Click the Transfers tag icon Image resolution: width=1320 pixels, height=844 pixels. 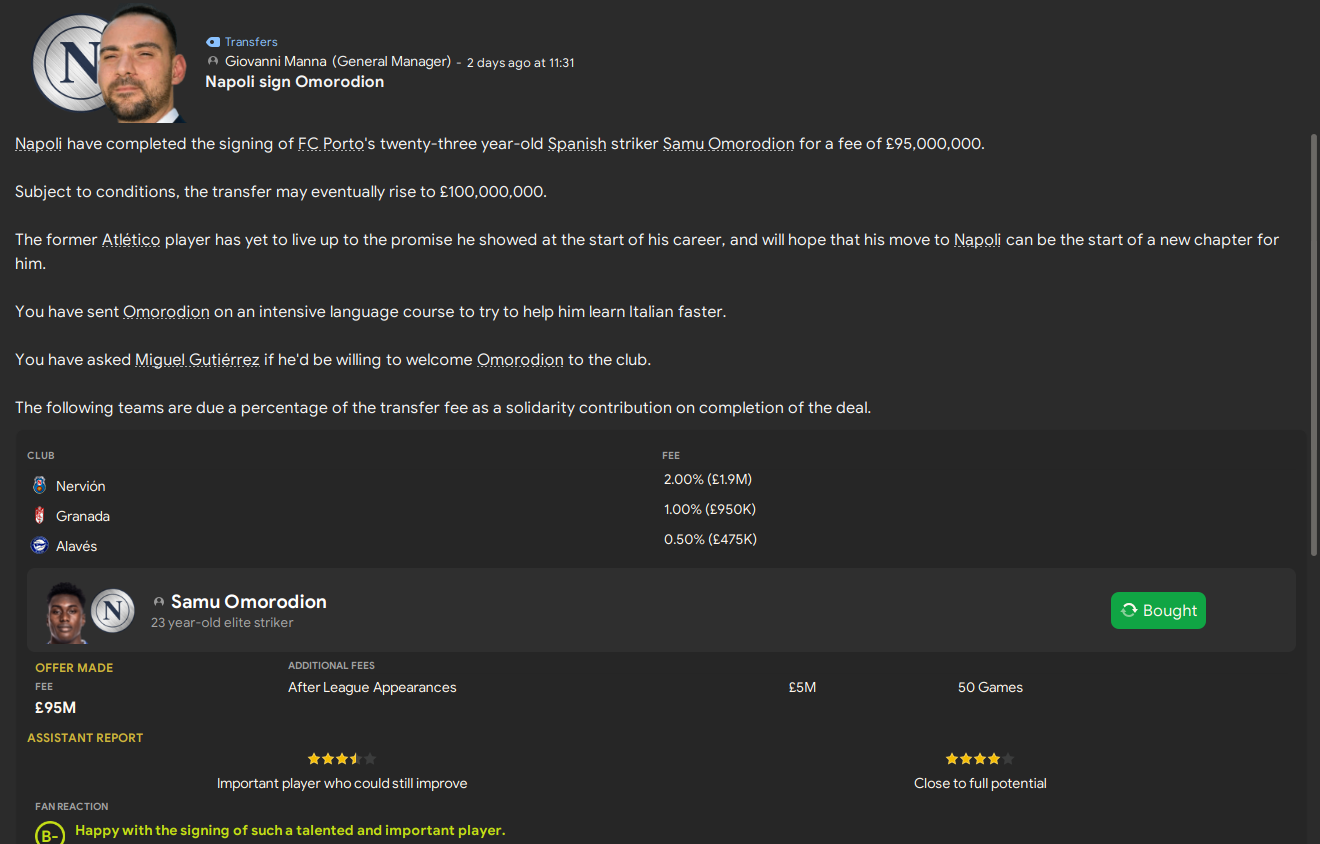click(212, 42)
